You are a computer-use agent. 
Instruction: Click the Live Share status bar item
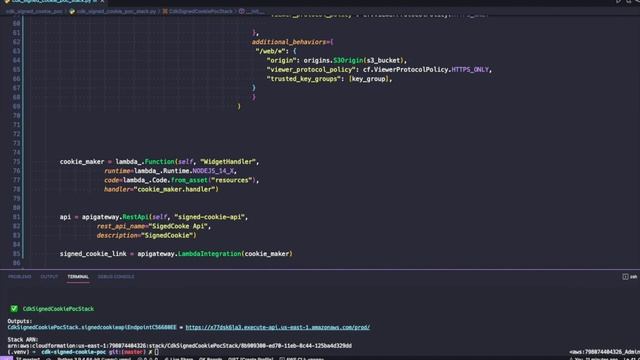click(178, 359)
